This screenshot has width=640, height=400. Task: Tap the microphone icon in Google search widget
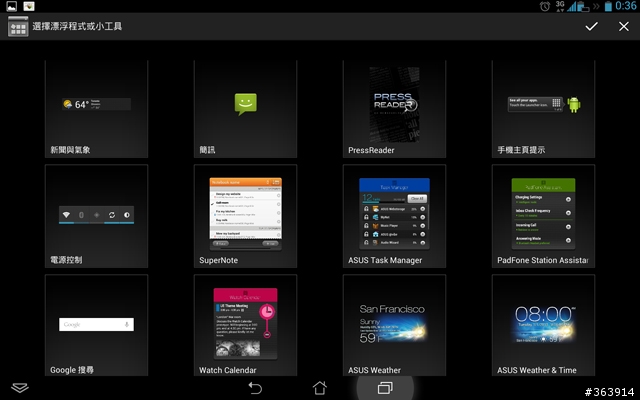(127, 324)
